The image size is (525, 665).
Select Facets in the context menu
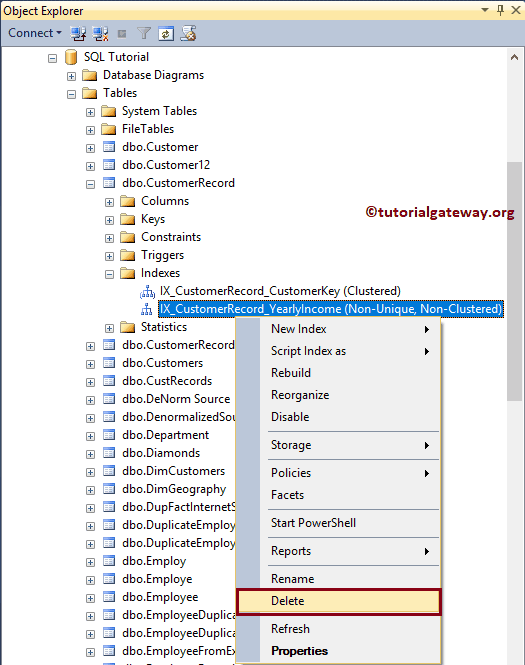click(x=338, y=495)
